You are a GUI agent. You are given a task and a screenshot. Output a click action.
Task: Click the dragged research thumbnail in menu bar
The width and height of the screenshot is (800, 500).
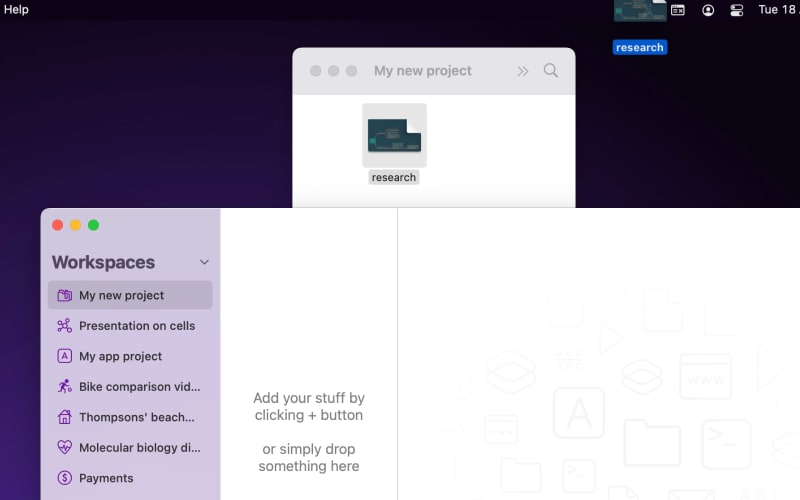coord(640,10)
